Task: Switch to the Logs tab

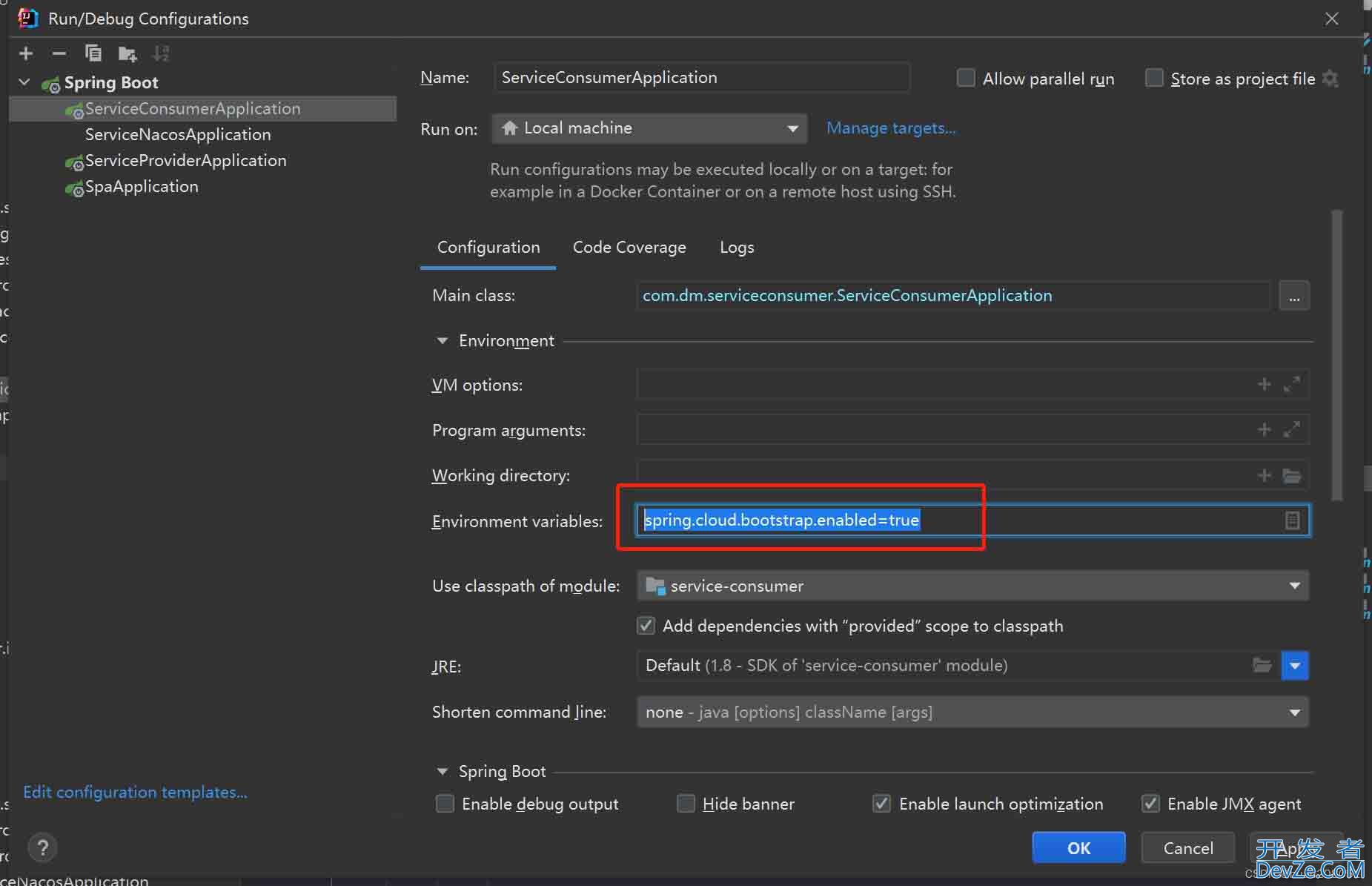Action: (x=737, y=248)
